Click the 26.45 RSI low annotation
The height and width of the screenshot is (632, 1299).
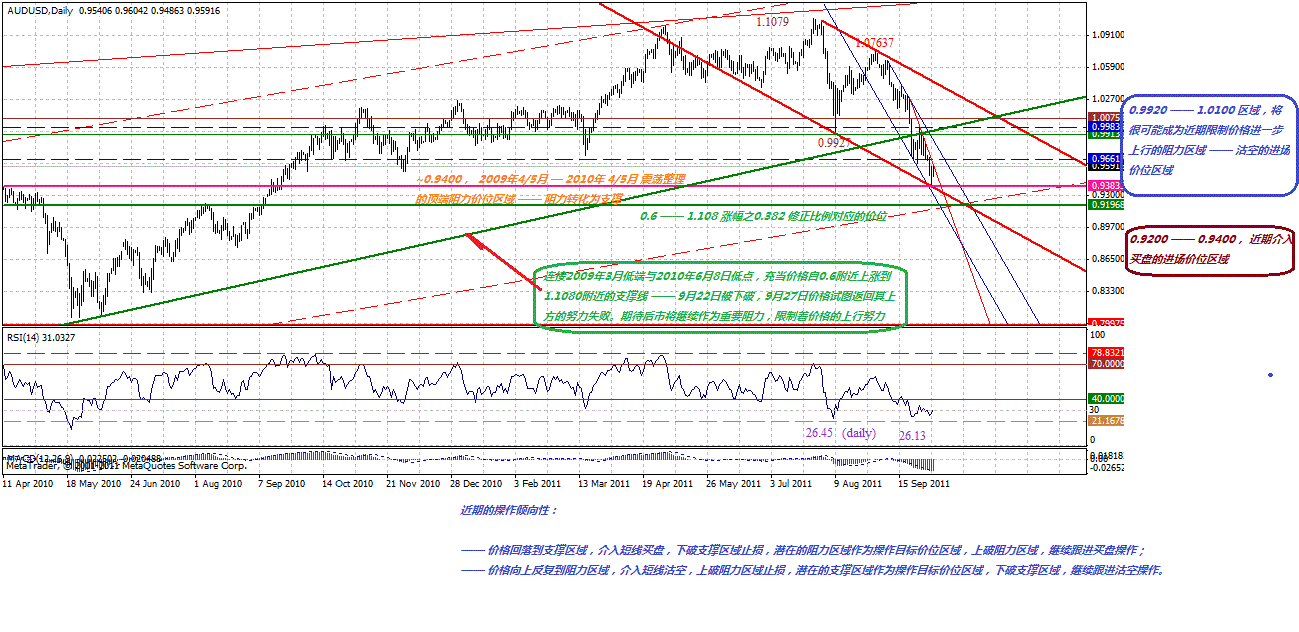(x=820, y=433)
